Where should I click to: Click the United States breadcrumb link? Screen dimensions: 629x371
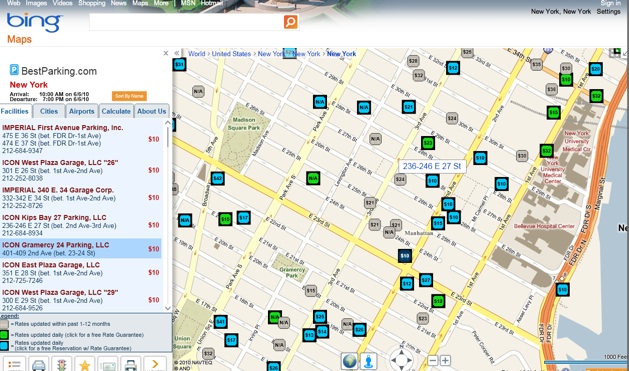click(x=231, y=53)
